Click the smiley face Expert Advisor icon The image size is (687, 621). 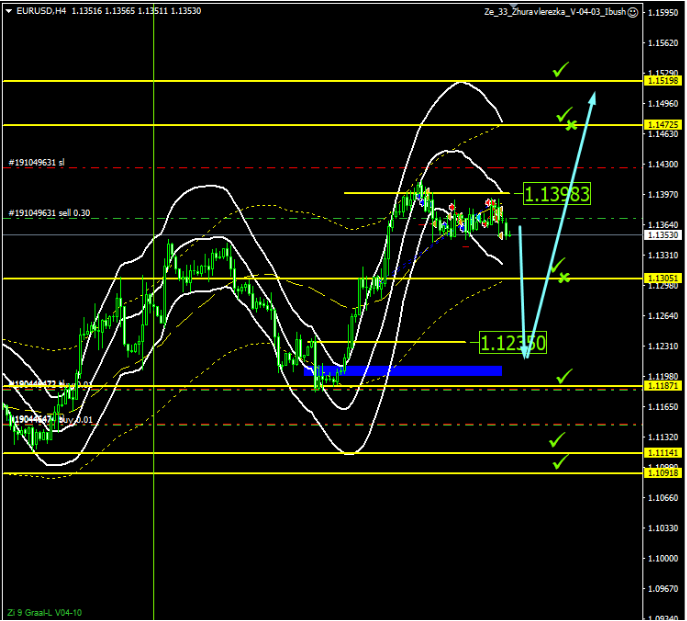click(x=635, y=11)
